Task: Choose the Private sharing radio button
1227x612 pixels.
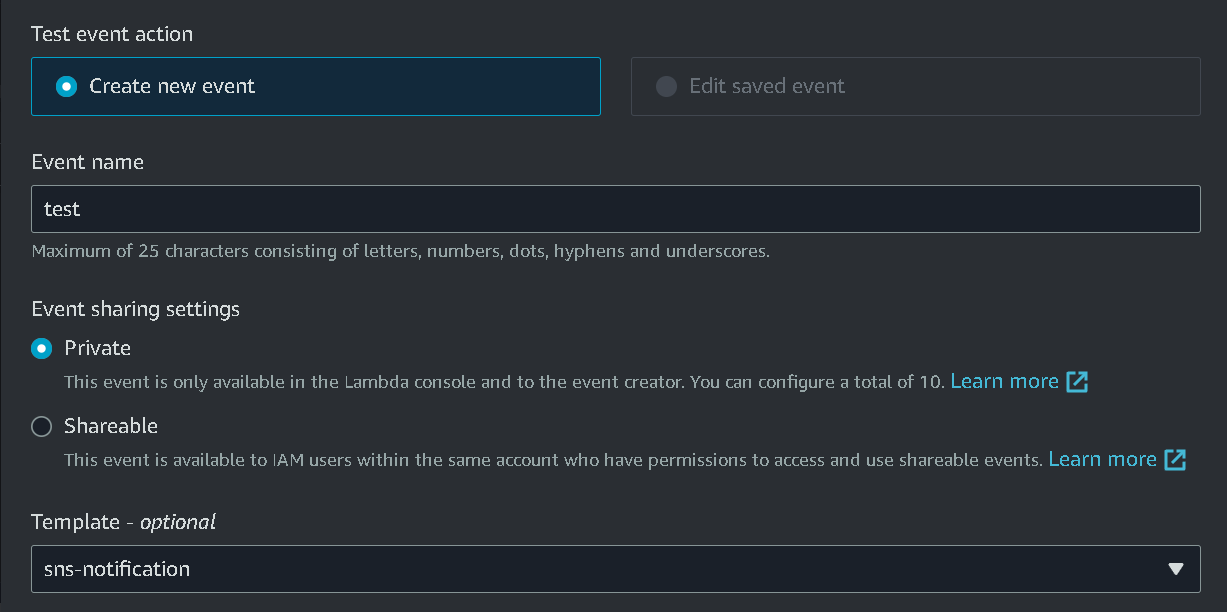Action: coord(42,349)
